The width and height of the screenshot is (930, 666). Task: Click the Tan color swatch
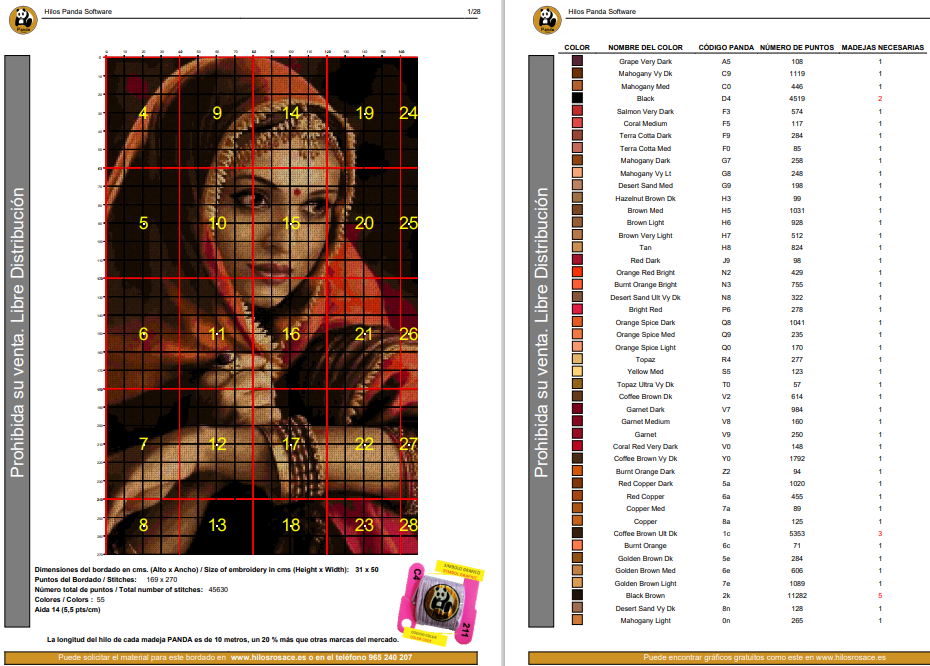(x=577, y=247)
